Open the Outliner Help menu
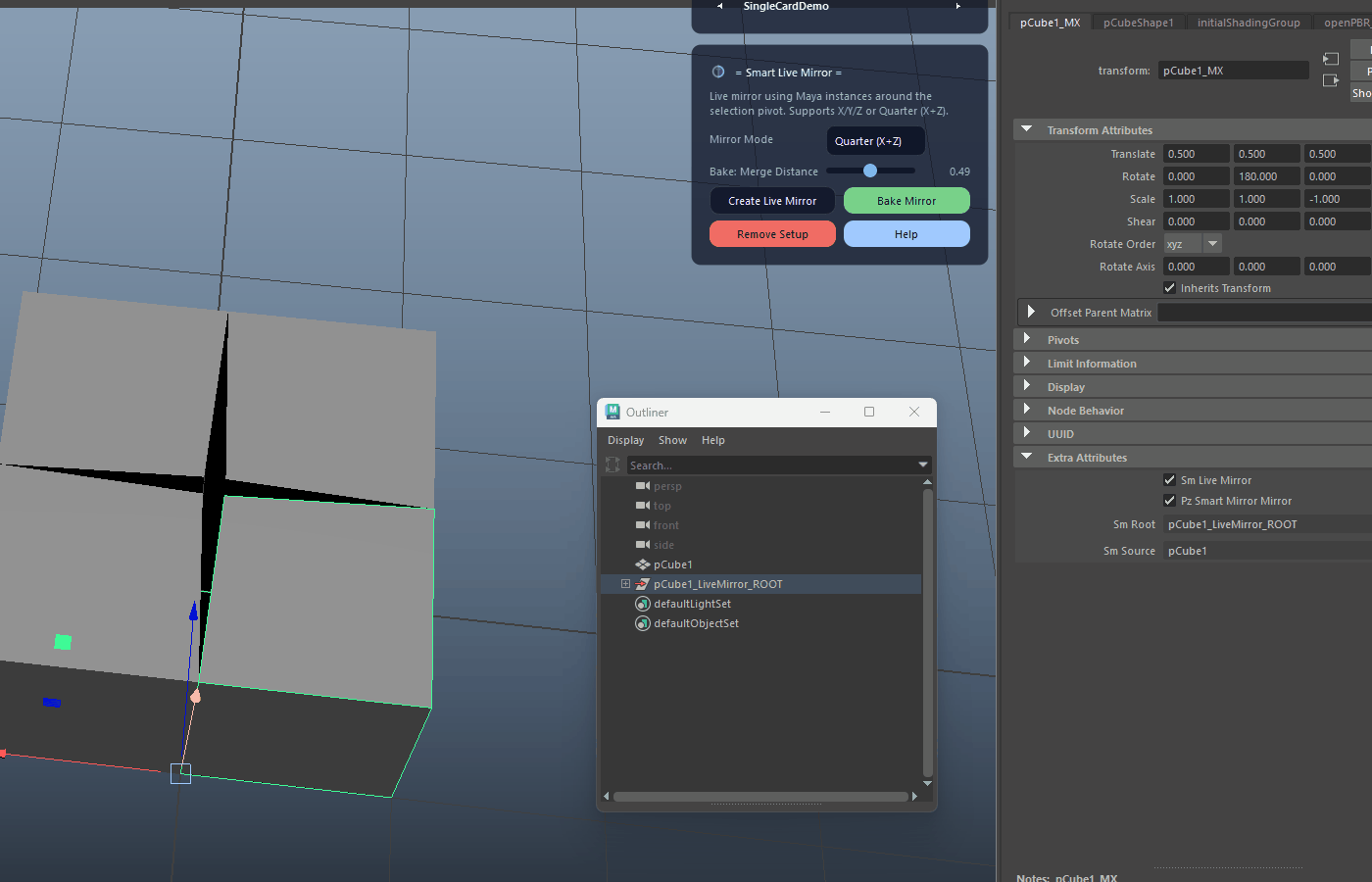 pos(713,440)
